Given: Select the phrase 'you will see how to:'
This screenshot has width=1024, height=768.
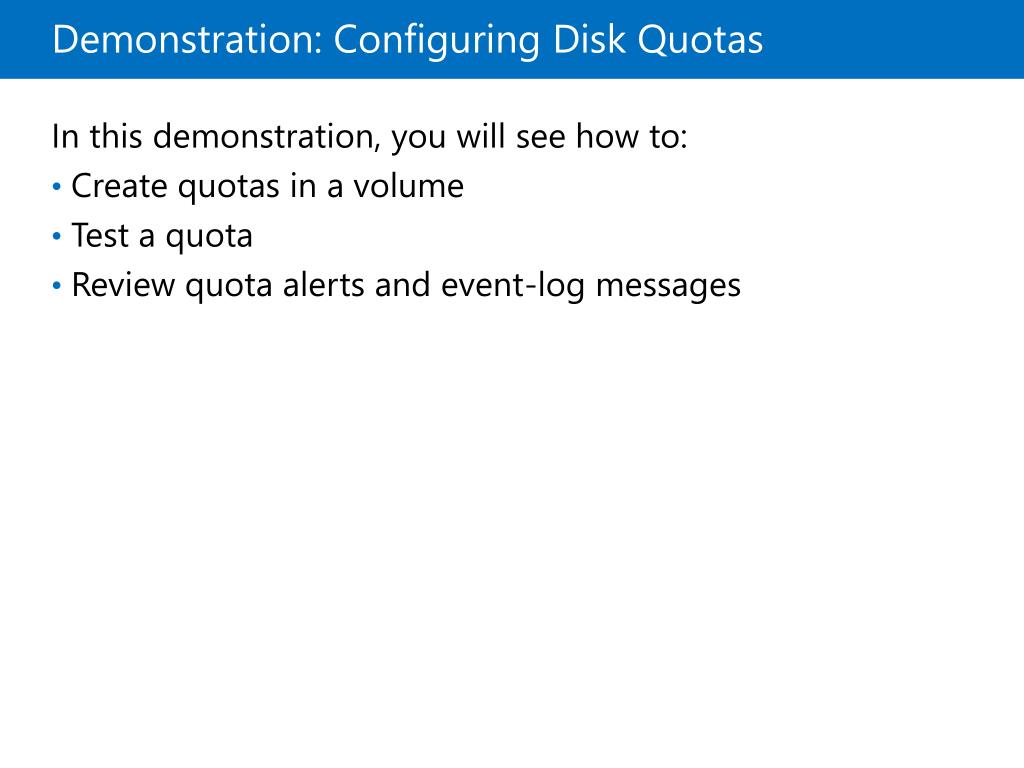Looking at the screenshot, I should pyautogui.click(x=539, y=137).
